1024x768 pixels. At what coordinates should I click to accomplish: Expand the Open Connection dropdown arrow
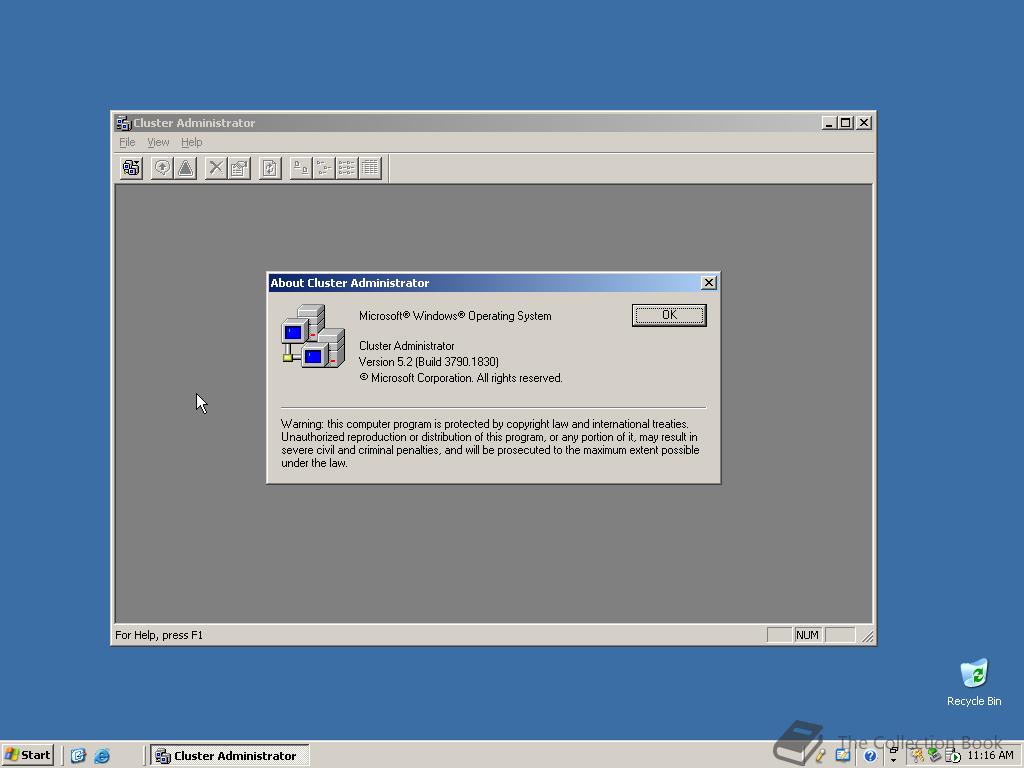139,161
